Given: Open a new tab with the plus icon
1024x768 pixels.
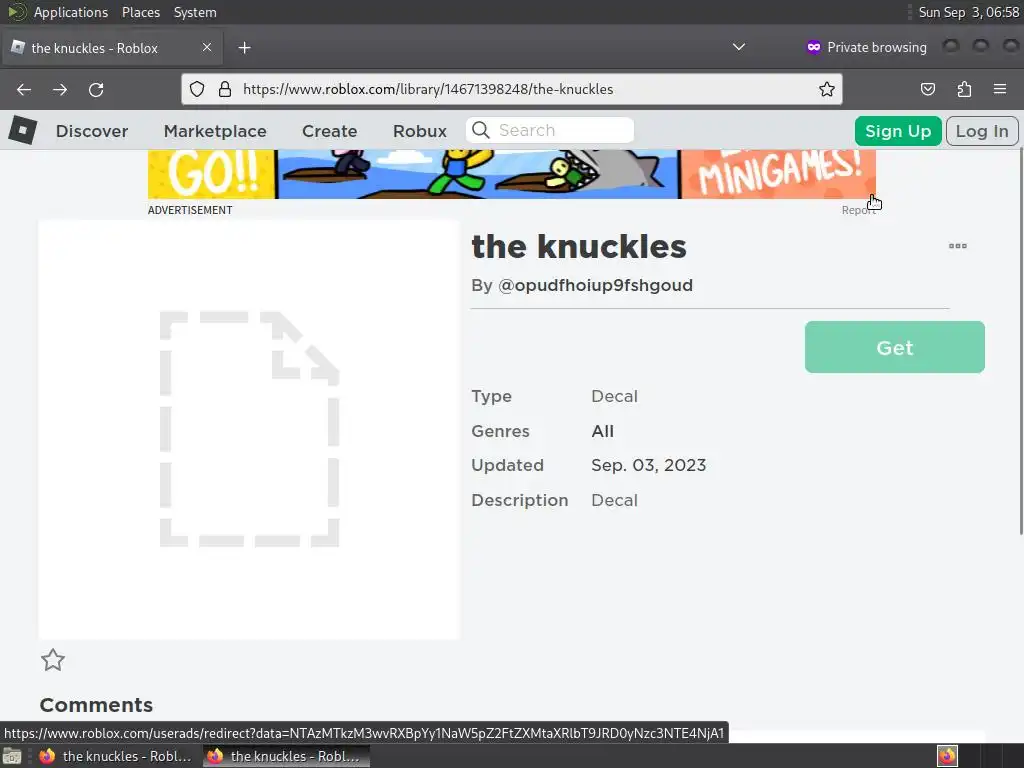Looking at the screenshot, I should [x=244, y=48].
